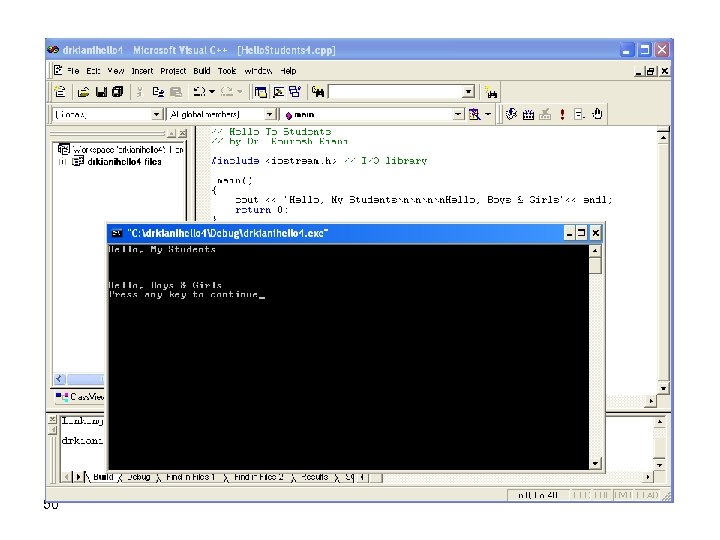Open the File menu
Viewport: 720px width, 540px height.
pos(73,71)
